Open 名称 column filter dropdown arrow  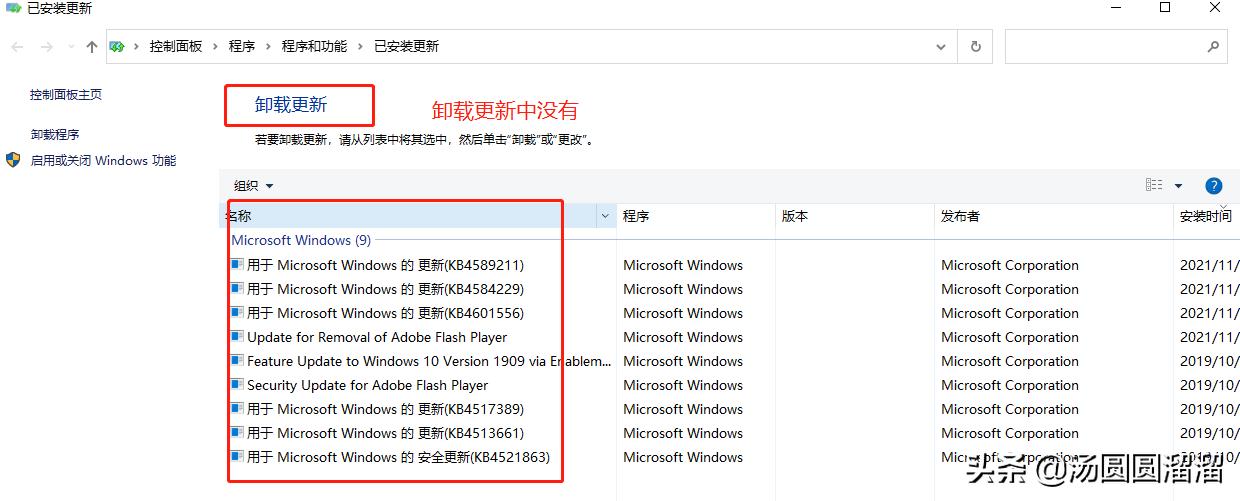(606, 216)
